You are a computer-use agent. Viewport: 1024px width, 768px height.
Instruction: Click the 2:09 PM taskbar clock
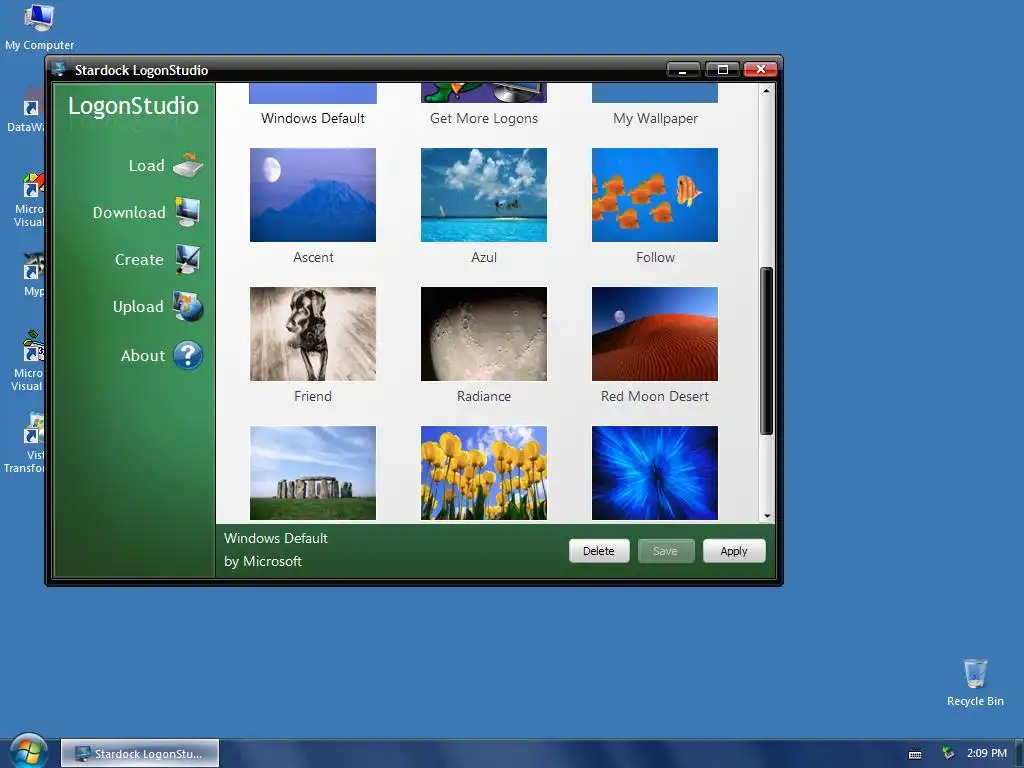point(987,753)
